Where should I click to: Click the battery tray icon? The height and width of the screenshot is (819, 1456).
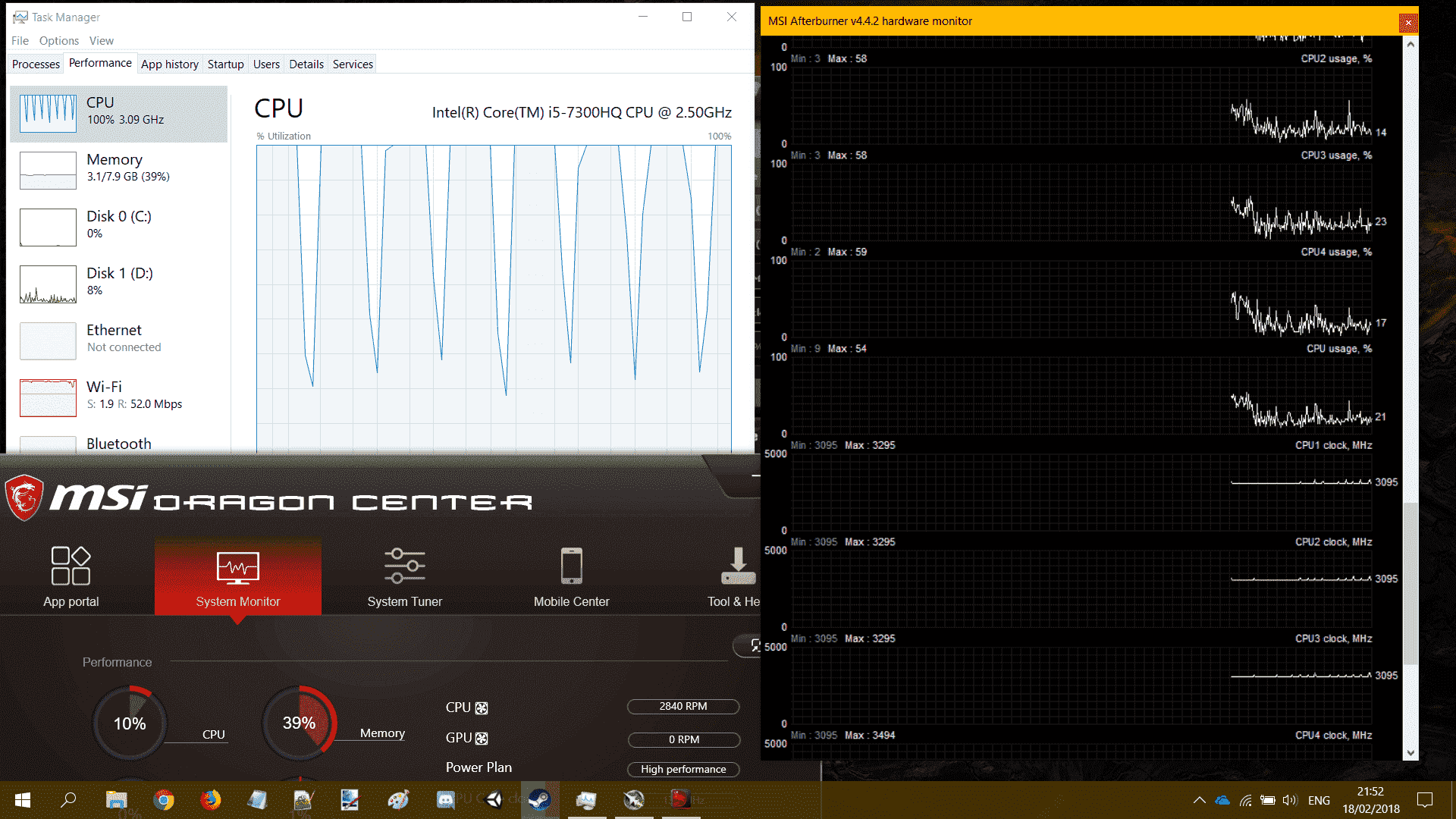click(1267, 800)
